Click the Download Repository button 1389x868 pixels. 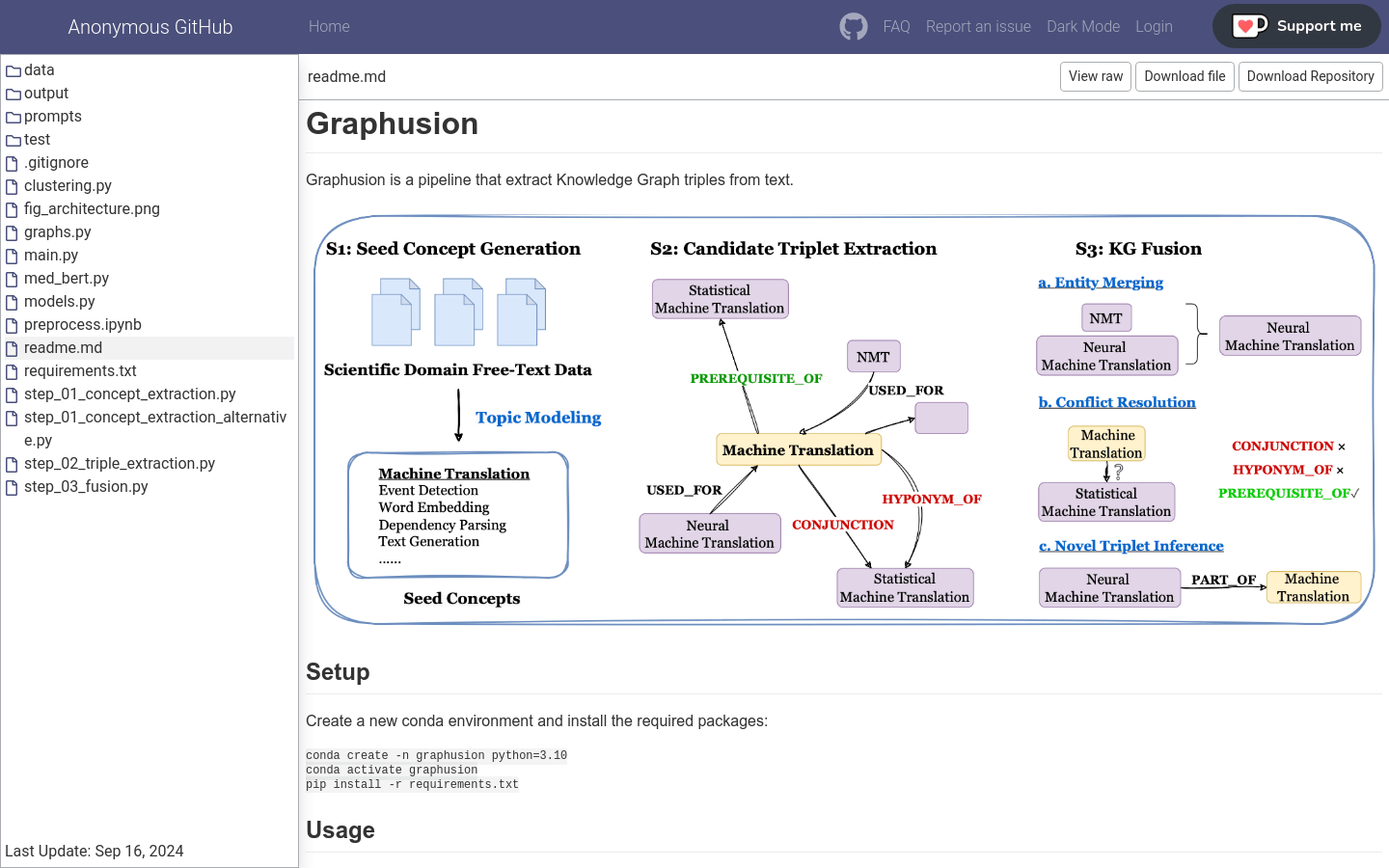[x=1310, y=76]
